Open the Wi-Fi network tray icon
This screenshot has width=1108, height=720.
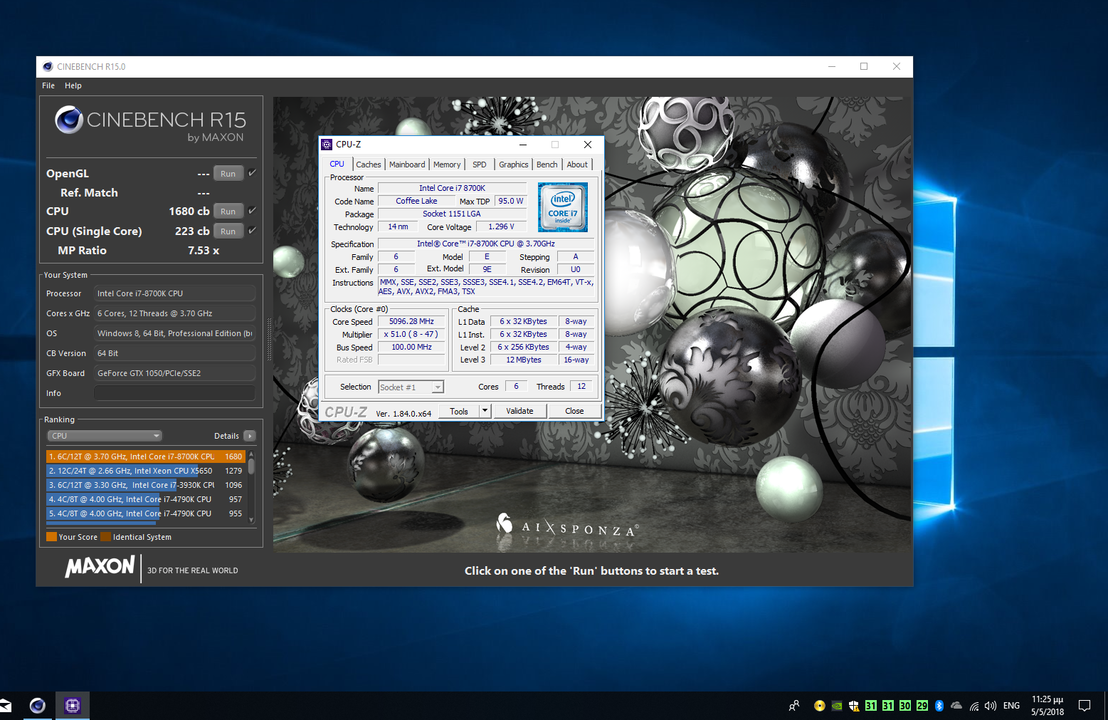(x=974, y=705)
